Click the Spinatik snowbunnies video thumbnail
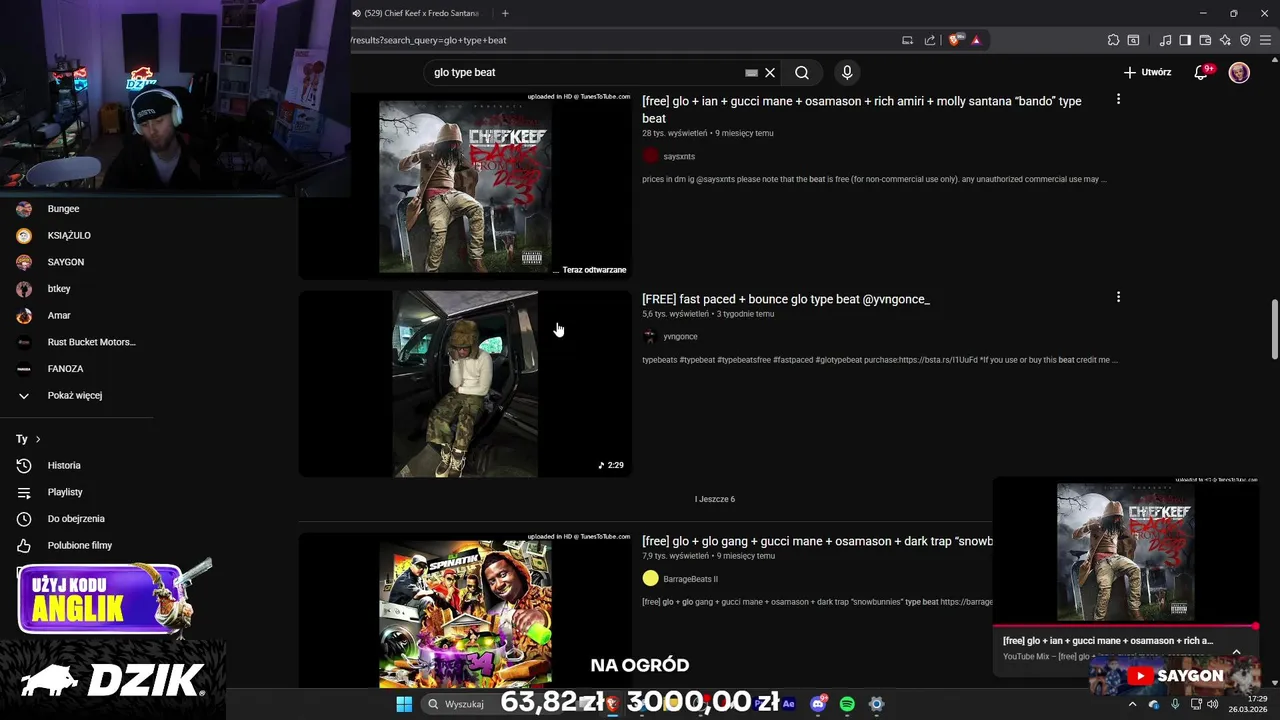 pos(465,610)
